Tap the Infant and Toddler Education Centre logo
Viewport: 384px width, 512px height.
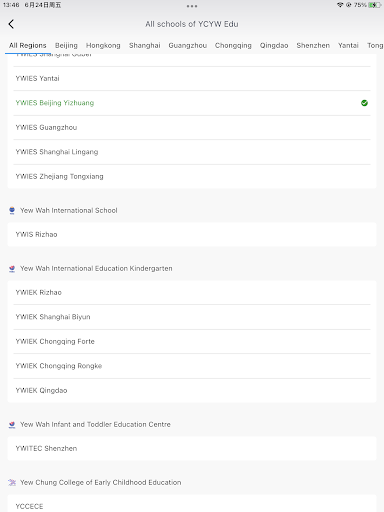[x=12, y=425]
